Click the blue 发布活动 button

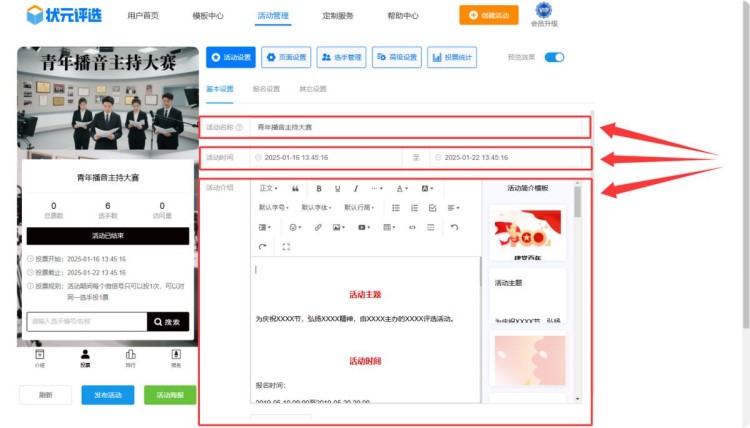[x=107, y=395]
